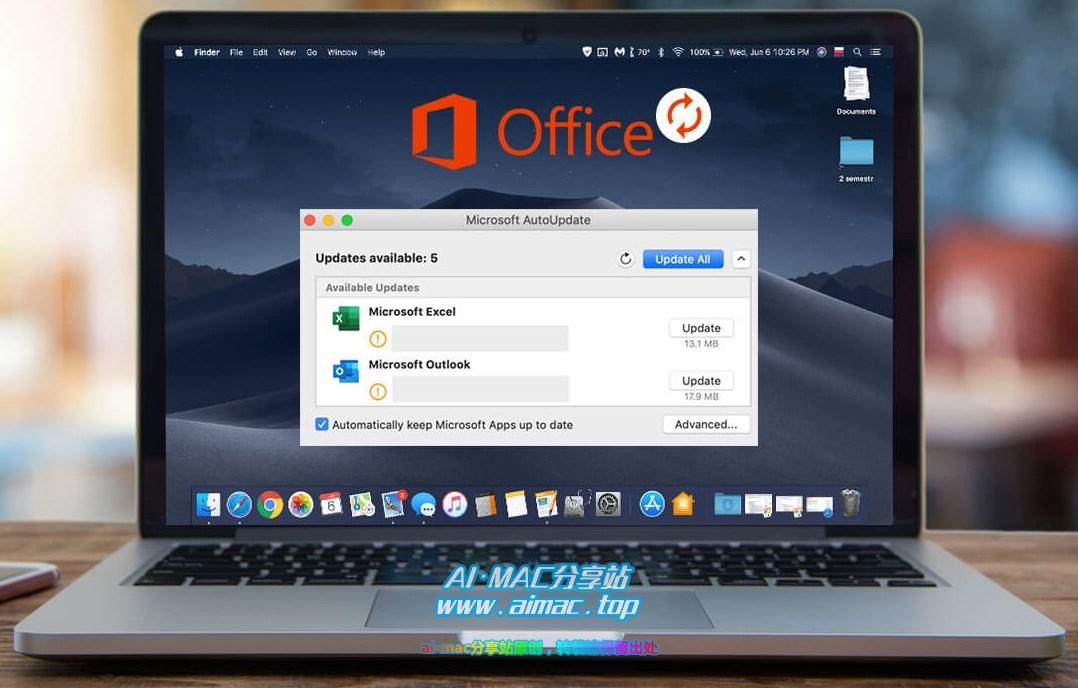Update Microsoft Outlook only
The image size is (1078, 688).
(x=701, y=381)
